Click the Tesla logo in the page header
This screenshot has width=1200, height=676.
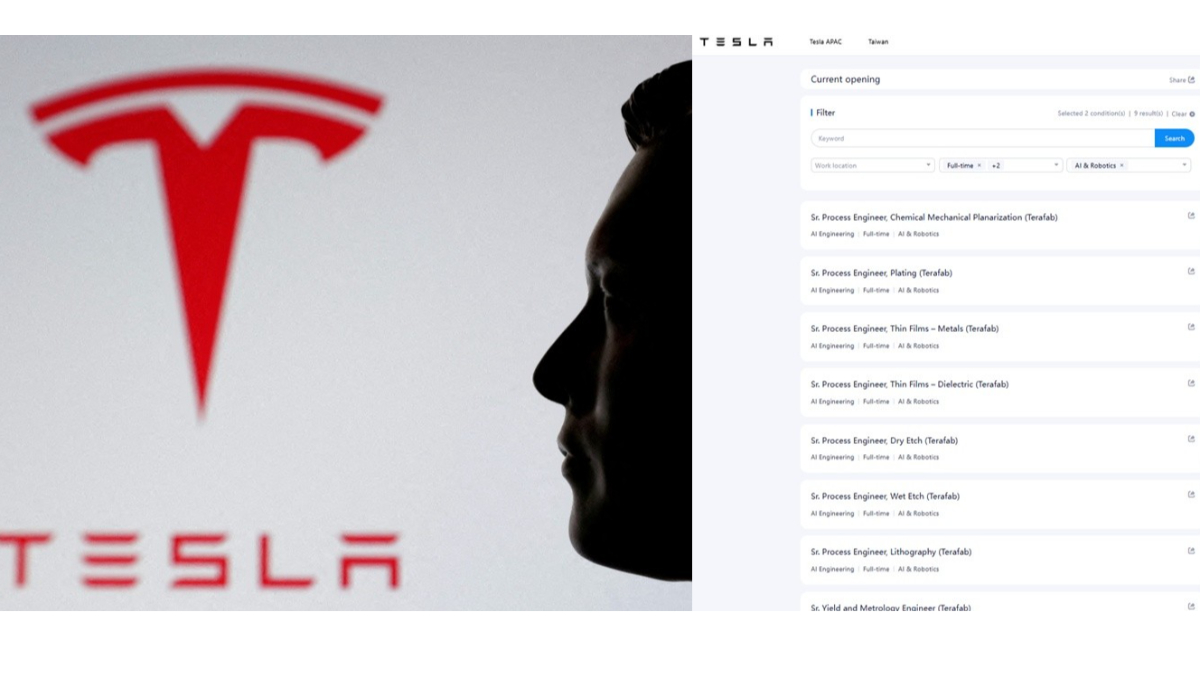pyautogui.click(x=736, y=42)
